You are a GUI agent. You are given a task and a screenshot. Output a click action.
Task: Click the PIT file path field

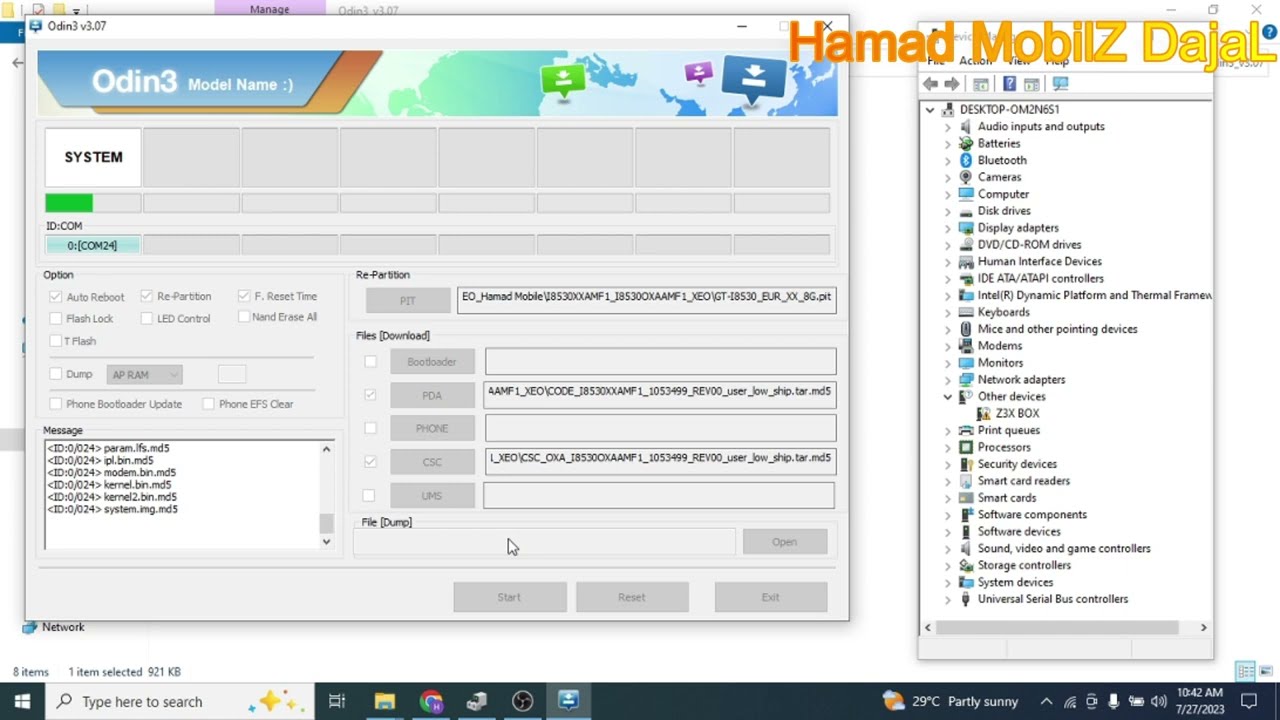[x=646, y=300]
